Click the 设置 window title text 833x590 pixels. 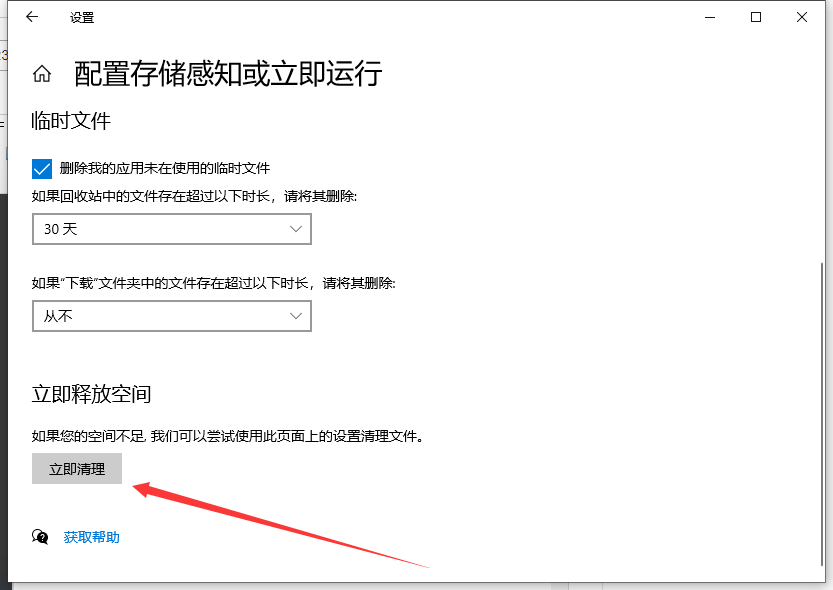[82, 17]
